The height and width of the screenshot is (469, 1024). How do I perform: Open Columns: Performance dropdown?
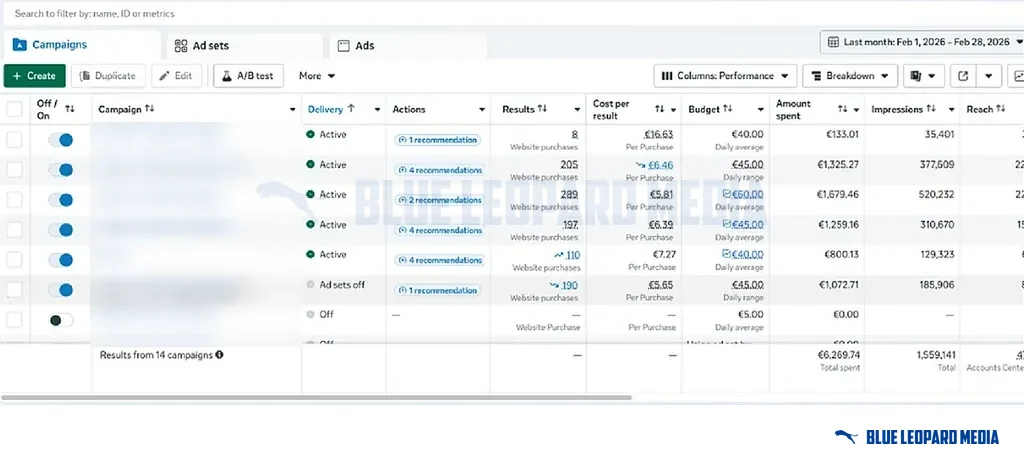(725, 76)
